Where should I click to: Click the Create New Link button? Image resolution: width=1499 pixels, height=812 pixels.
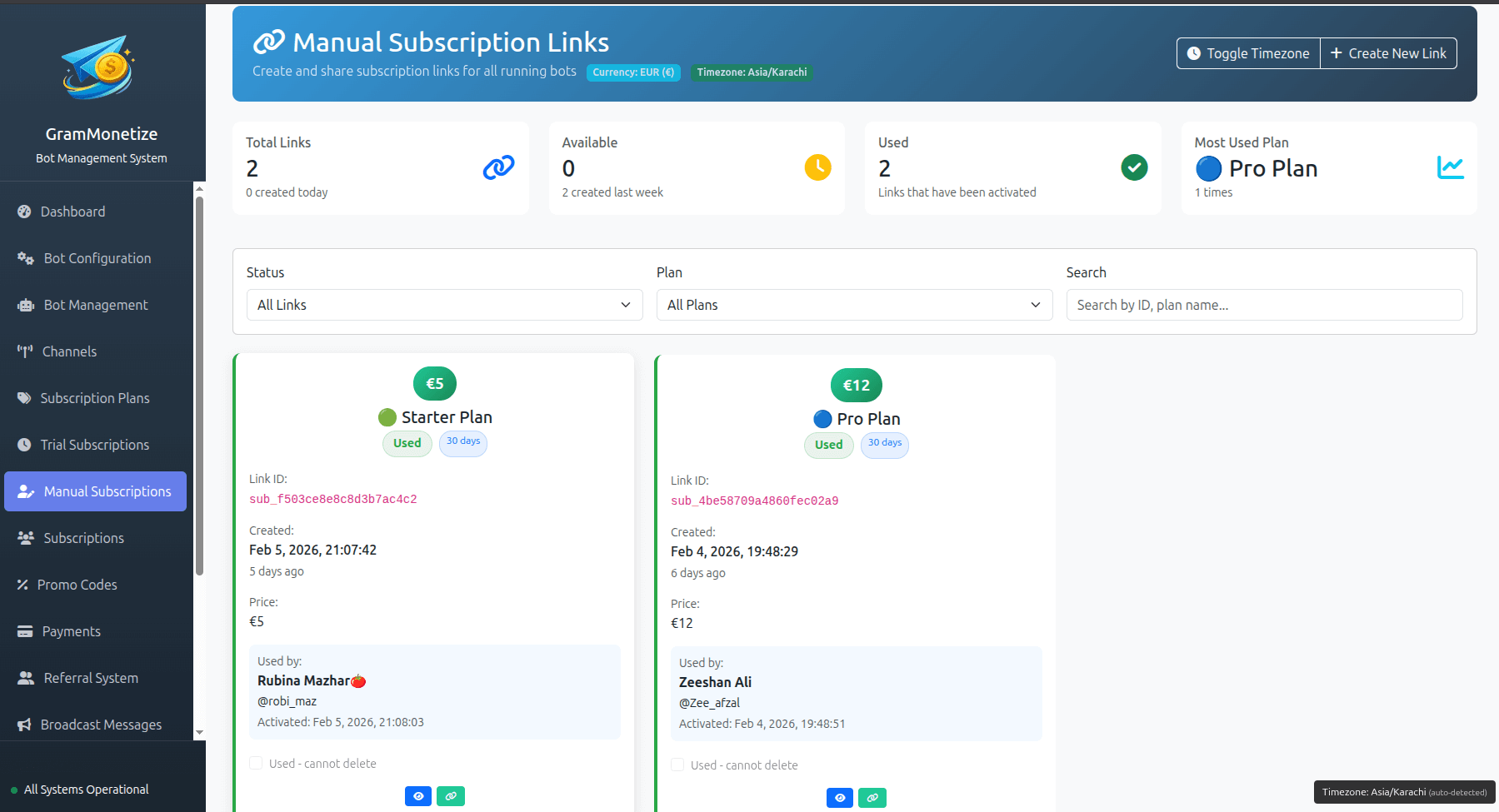[1387, 52]
